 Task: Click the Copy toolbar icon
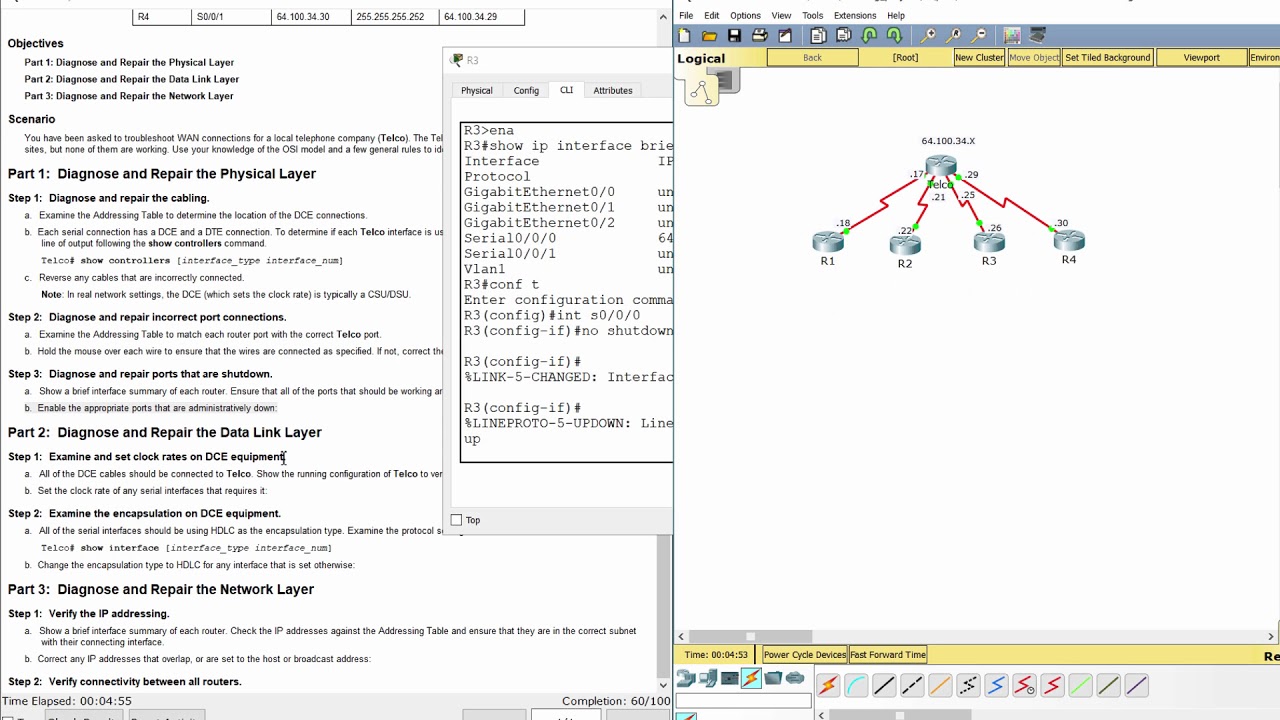click(818, 36)
